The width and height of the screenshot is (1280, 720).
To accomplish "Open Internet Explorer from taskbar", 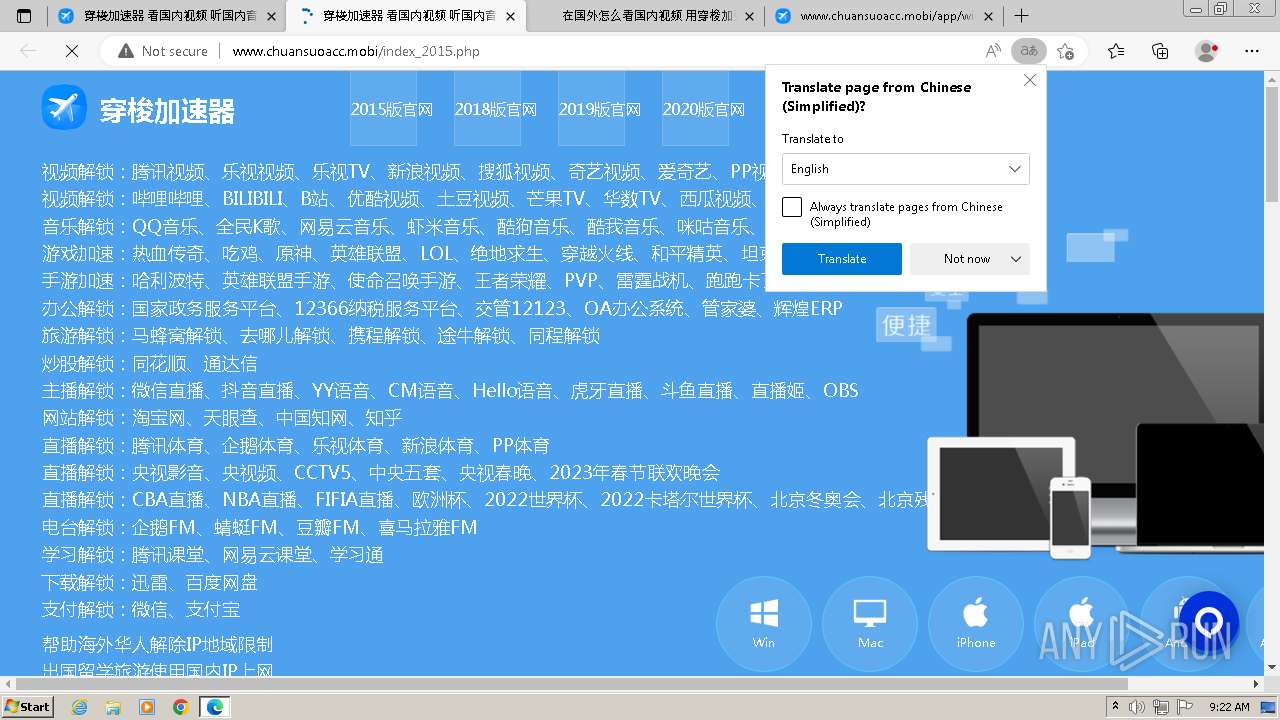I will click(x=80, y=706).
